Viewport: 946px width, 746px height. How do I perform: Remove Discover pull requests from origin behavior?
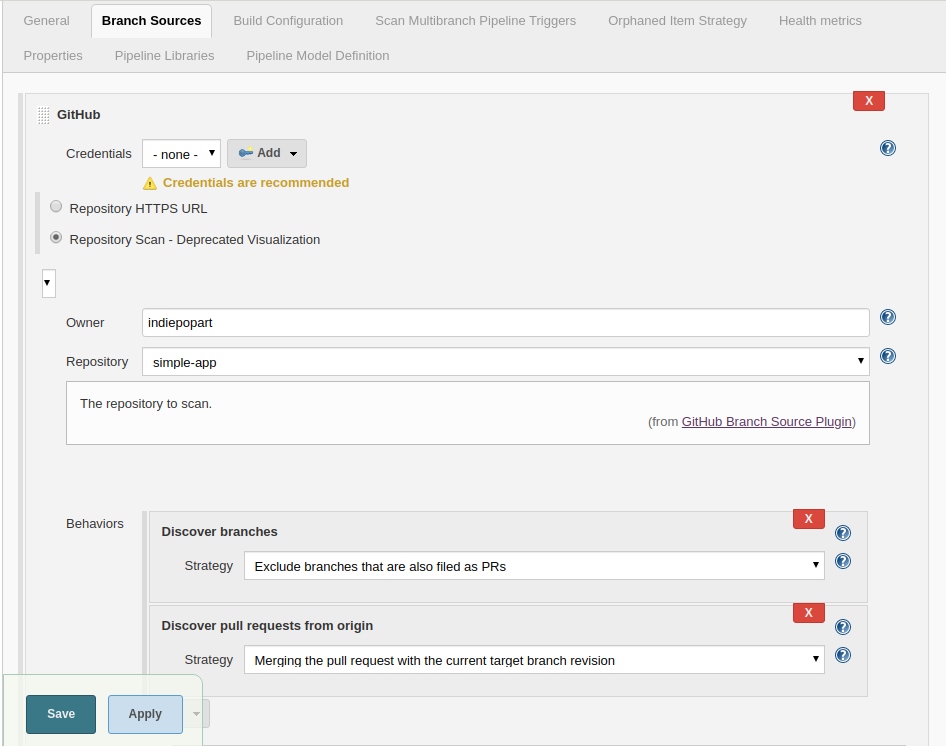pyautogui.click(x=808, y=613)
